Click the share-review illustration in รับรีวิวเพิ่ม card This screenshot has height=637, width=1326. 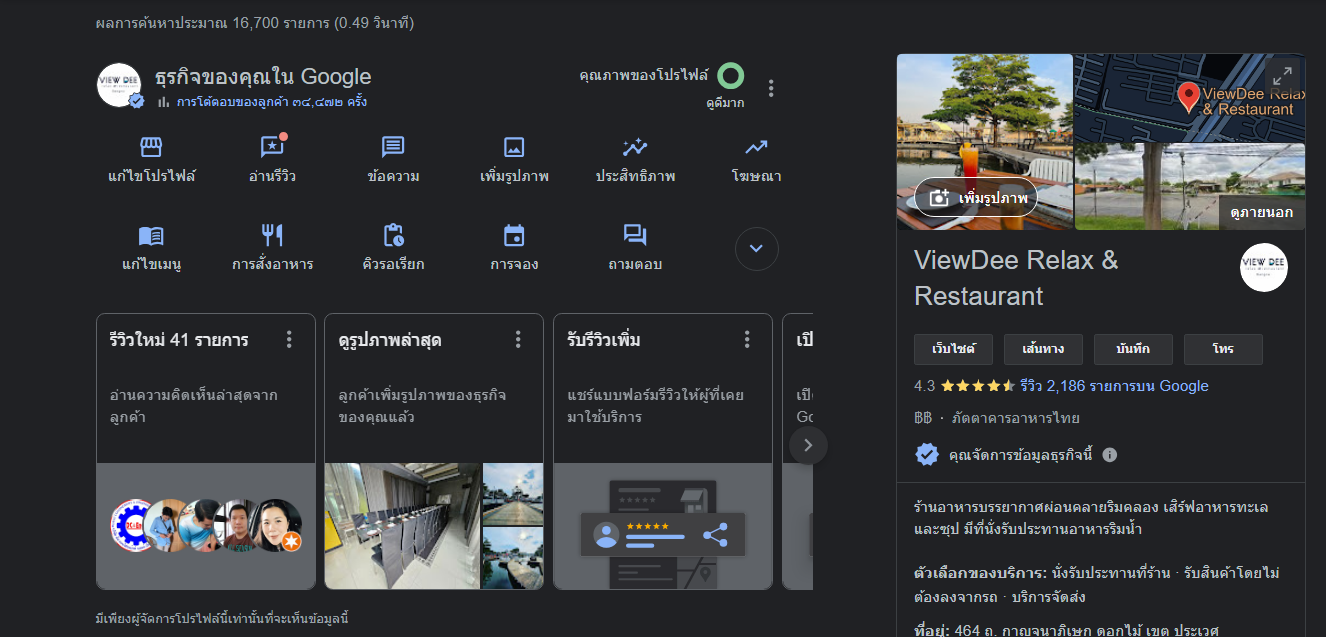click(662, 526)
